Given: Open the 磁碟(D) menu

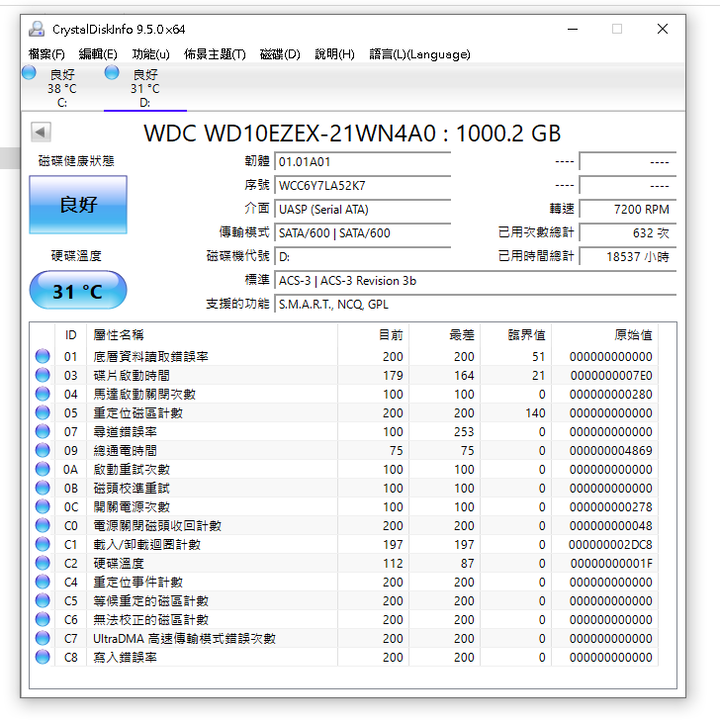Looking at the screenshot, I should coord(280,54).
